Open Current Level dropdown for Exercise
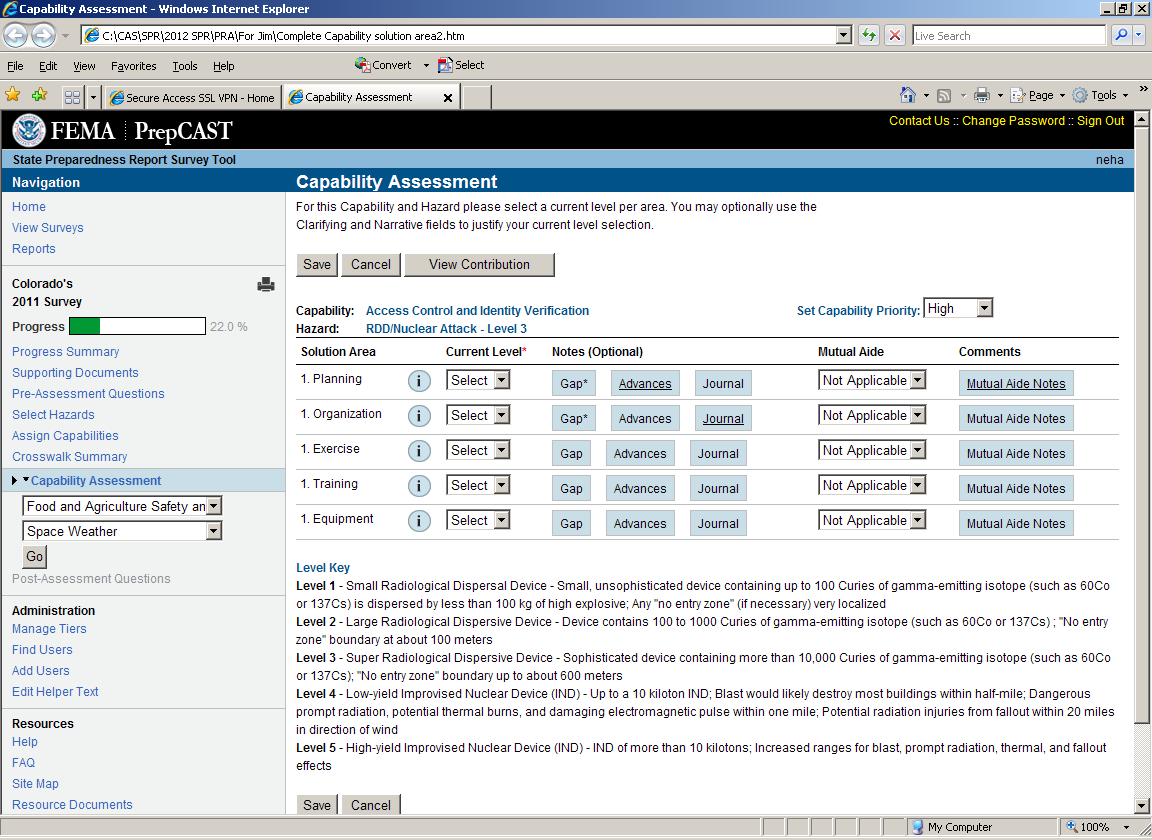This screenshot has height=840, width=1152. [x=478, y=451]
